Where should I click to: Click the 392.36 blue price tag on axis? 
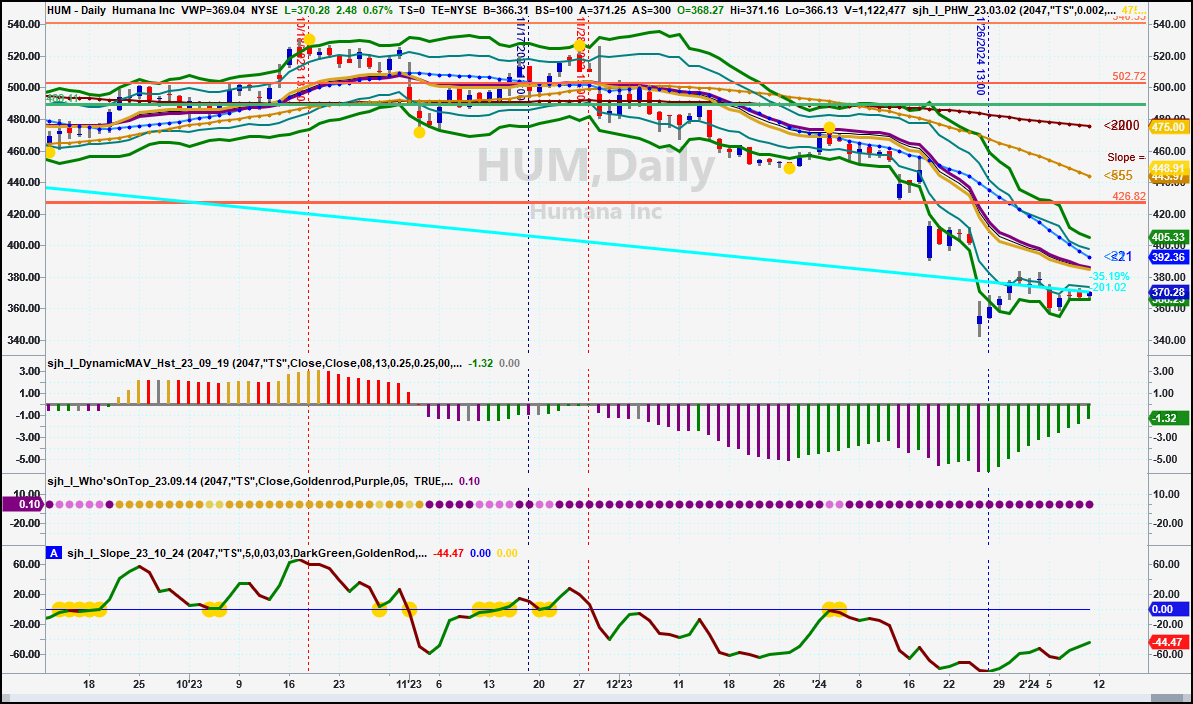click(x=1169, y=257)
